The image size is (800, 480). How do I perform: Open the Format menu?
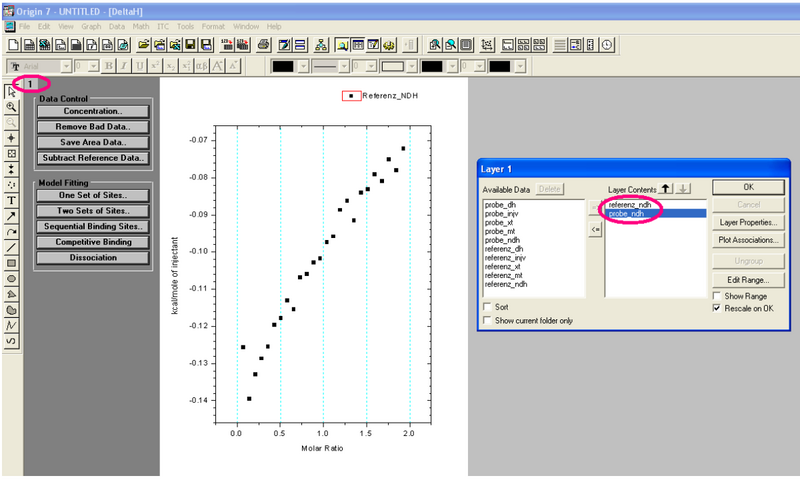pyautogui.click(x=213, y=27)
